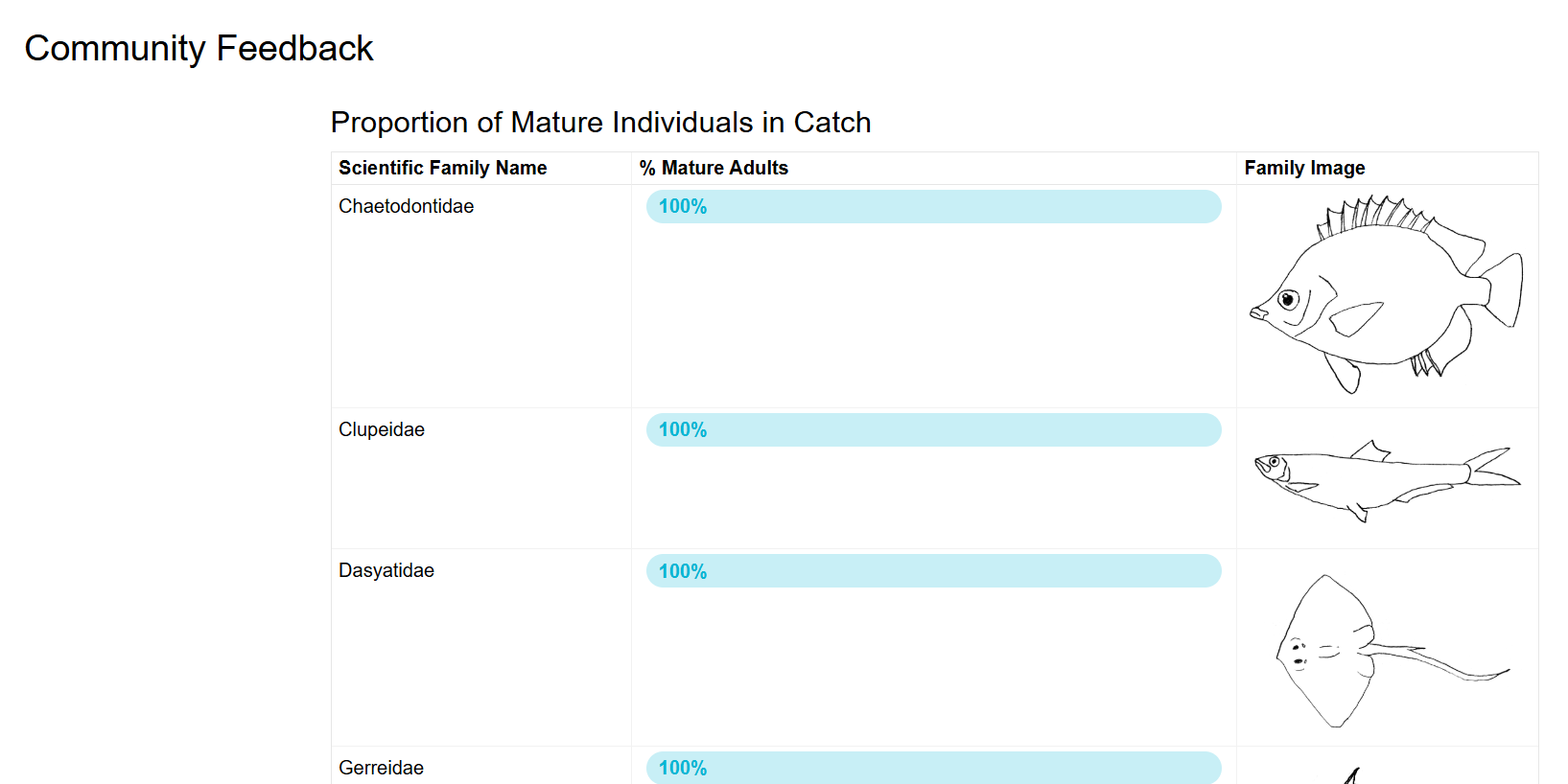Select the Chaetodontidae family name cell
The width and height of the screenshot is (1568, 784).
coord(407,207)
